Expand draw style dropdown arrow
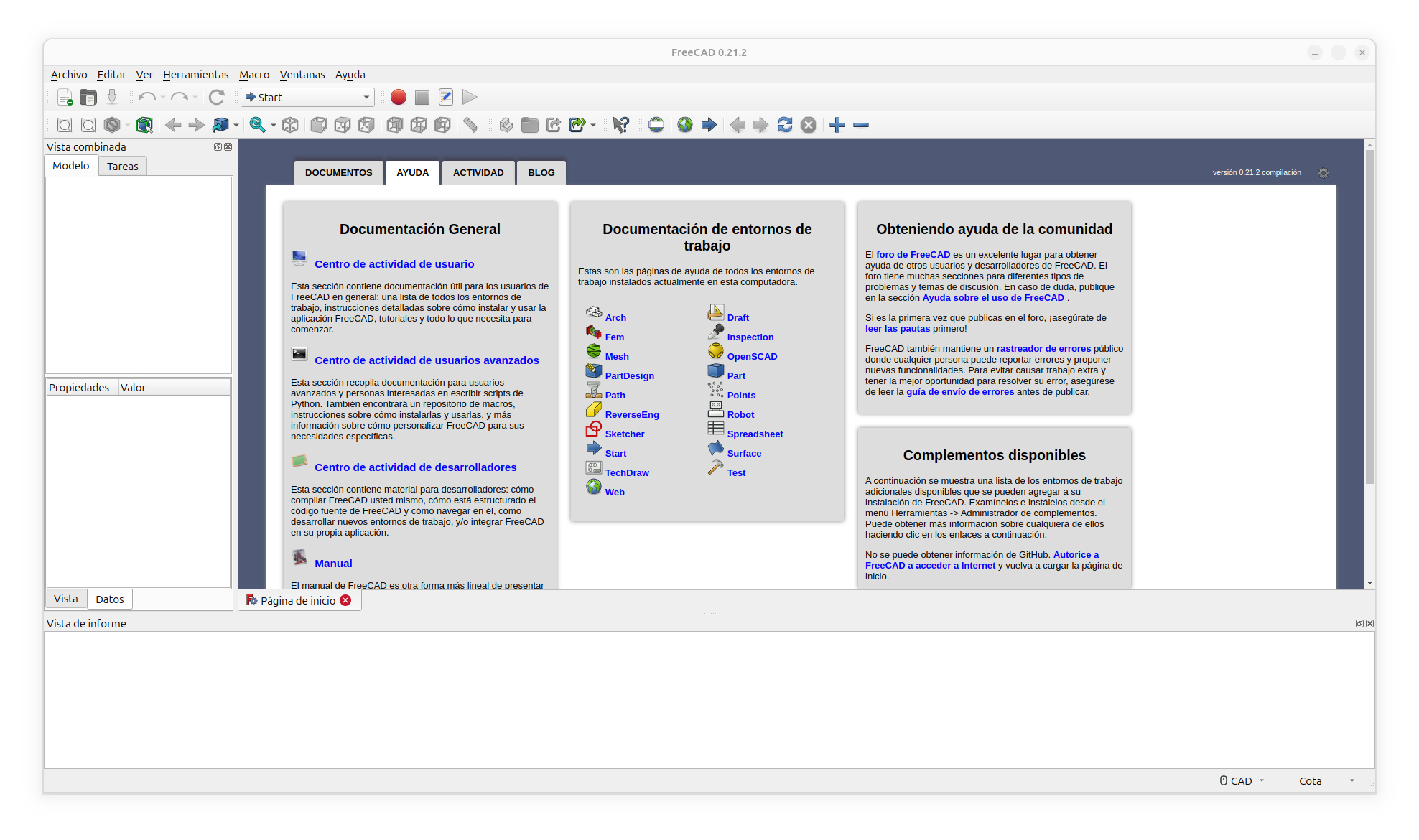This screenshot has height=840, width=1419. (128, 126)
